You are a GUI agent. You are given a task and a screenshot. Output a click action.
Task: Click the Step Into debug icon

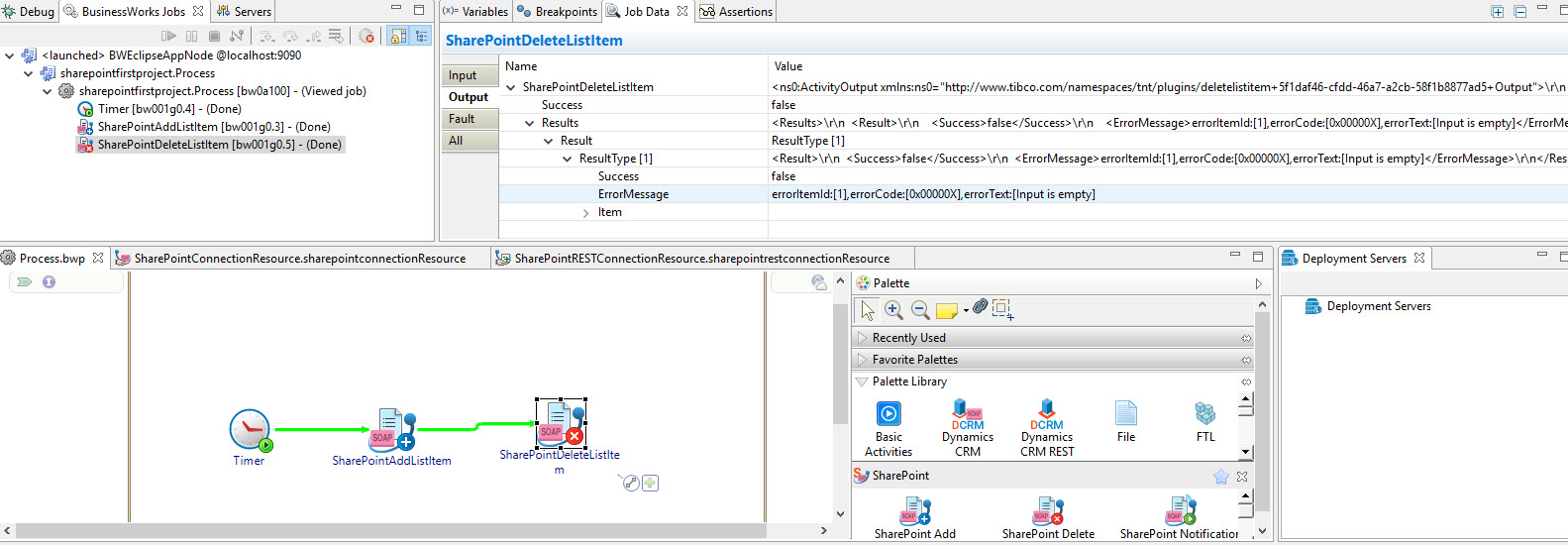(266, 36)
